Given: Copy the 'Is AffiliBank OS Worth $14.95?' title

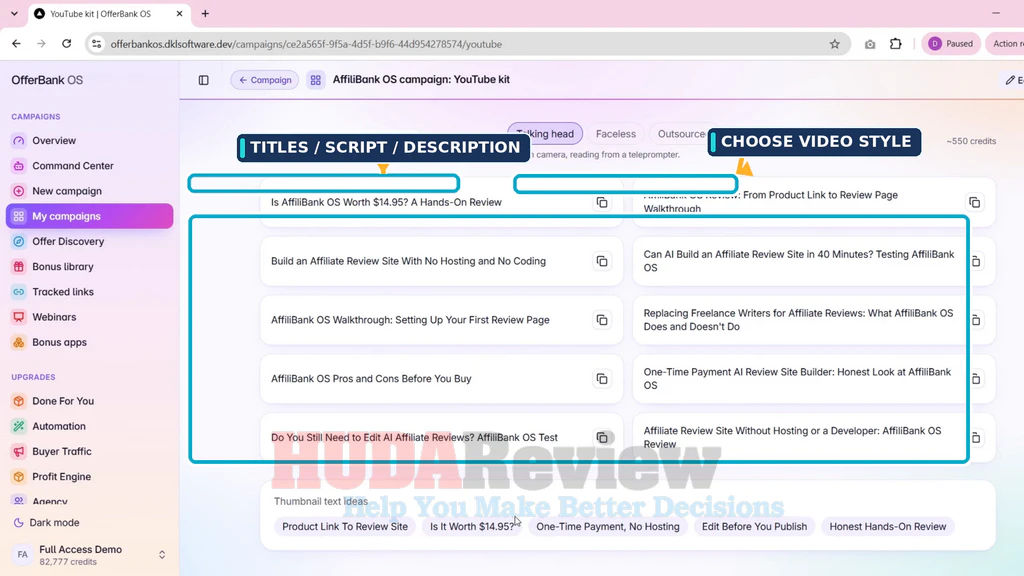Looking at the screenshot, I should tap(601, 202).
